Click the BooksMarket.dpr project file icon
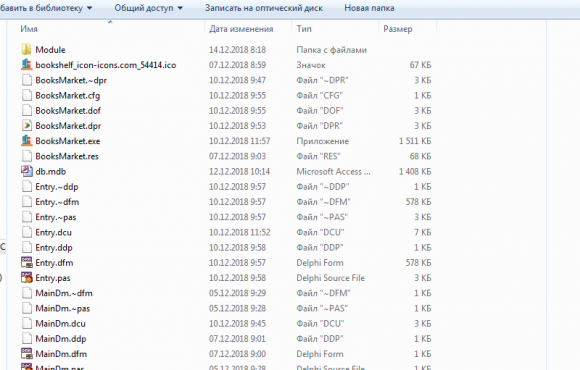Viewport: 580px width, 370px height. point(26,126)
